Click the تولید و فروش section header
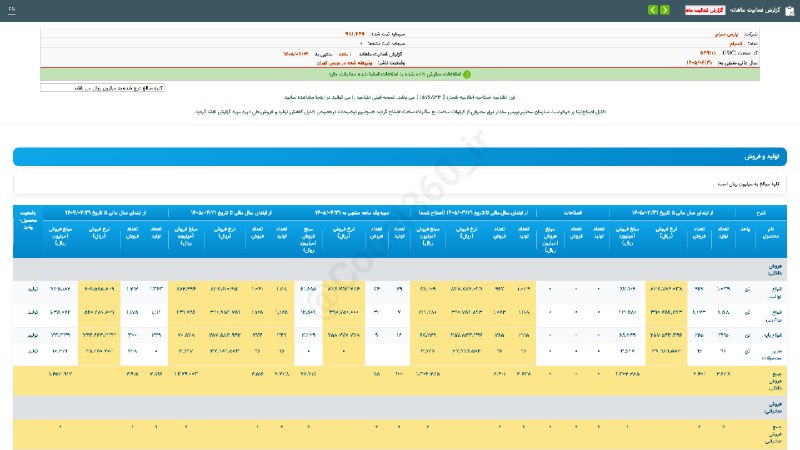Image resolution: width=800 pixels, height=450 pixels. [399, 157]
